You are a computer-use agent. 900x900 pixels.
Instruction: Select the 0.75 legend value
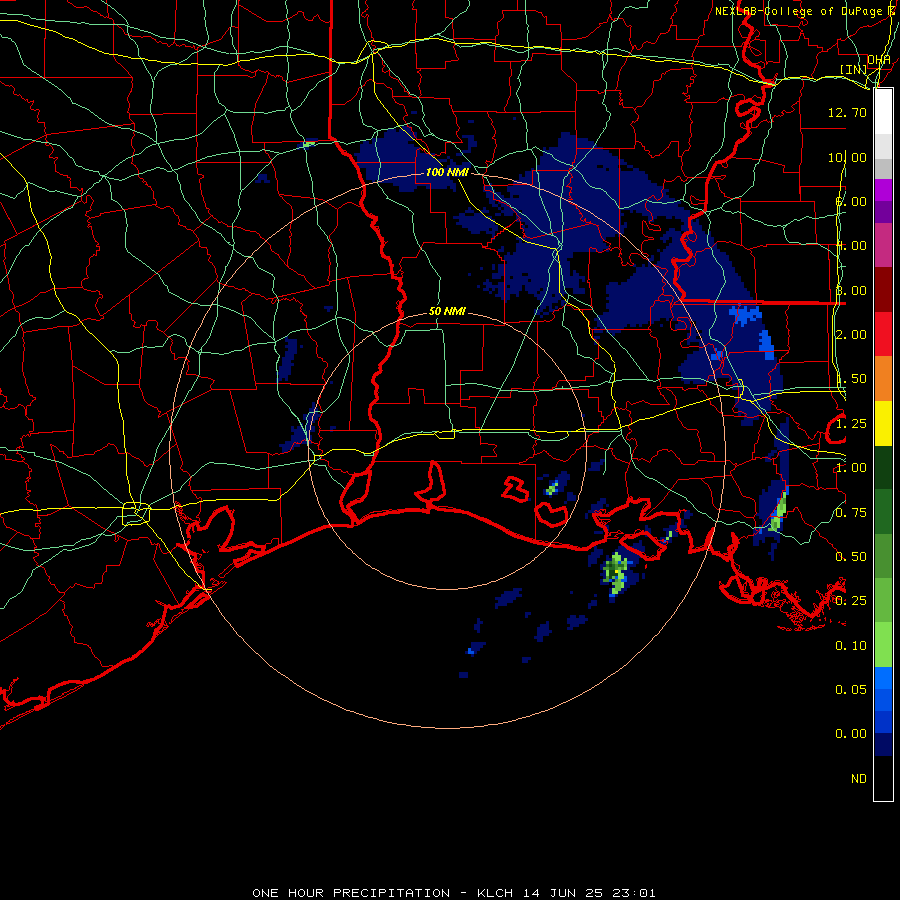(851, 513)
